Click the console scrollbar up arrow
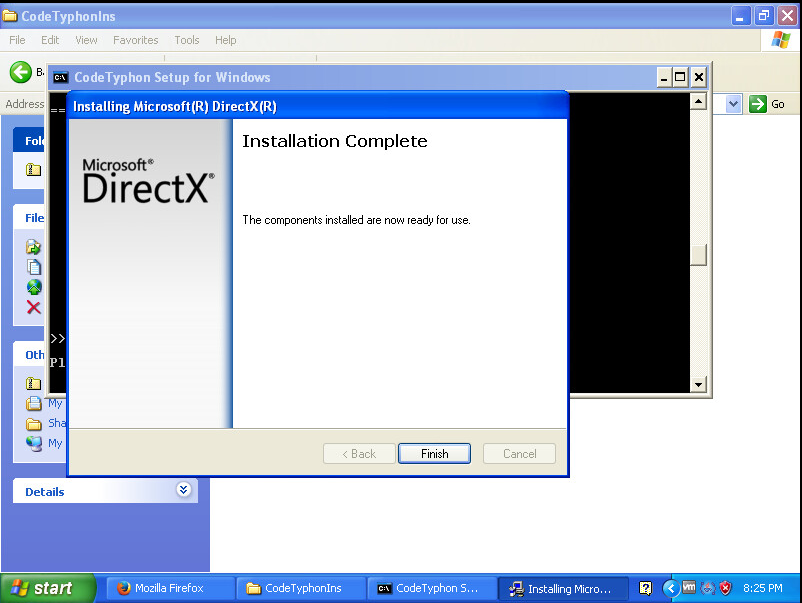 coord(698,101)
